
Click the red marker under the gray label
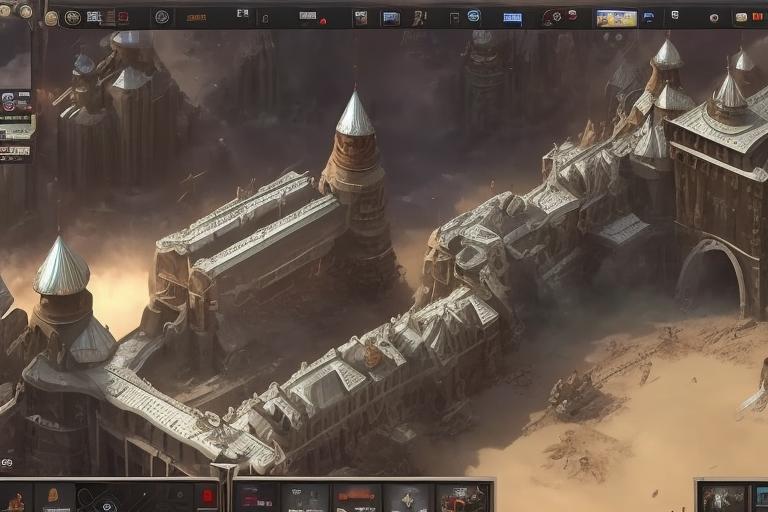[323, 21]
